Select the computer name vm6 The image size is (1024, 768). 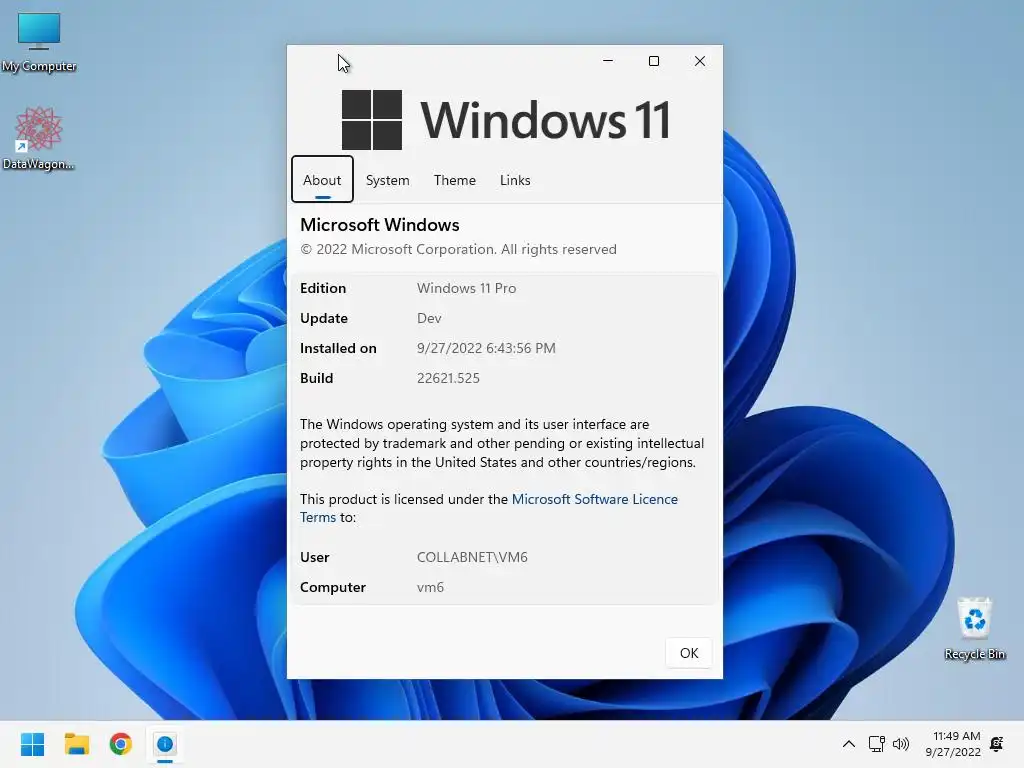tap(430, 587)
